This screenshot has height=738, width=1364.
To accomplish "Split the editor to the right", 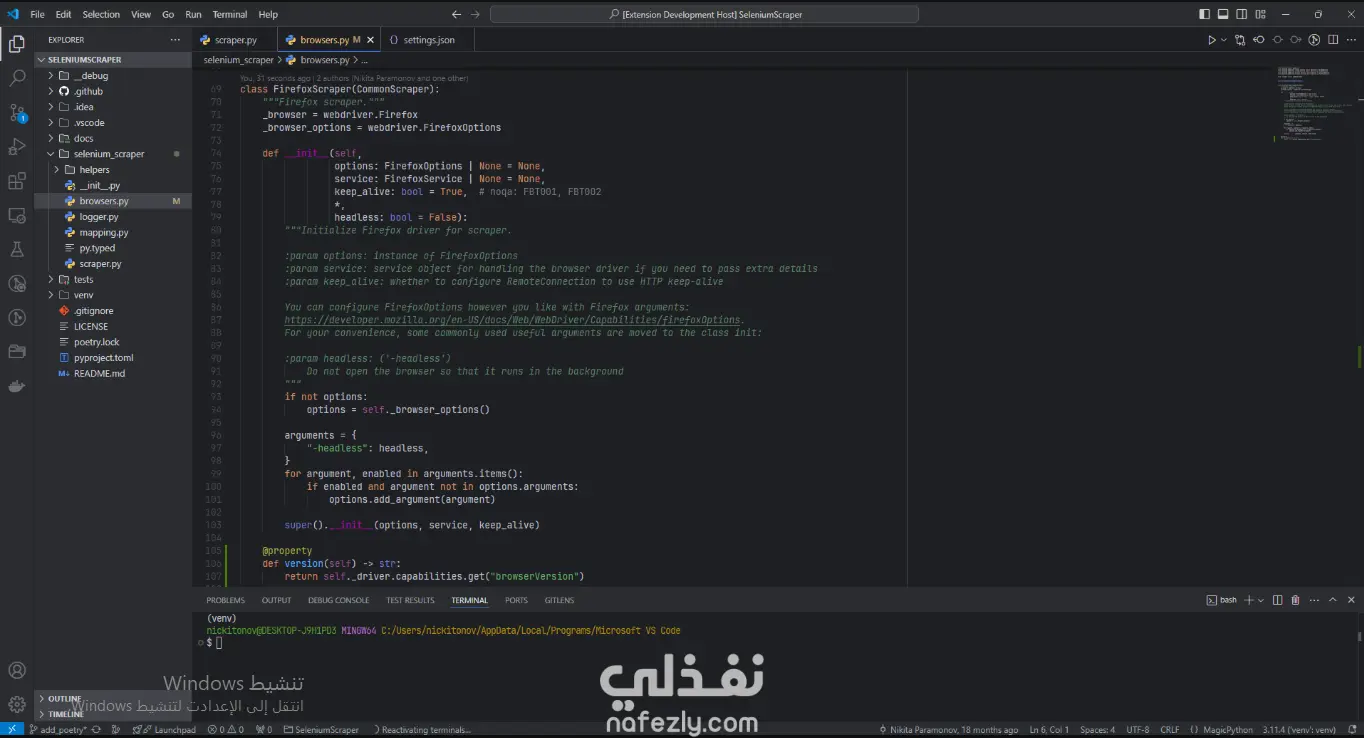I will [1332, 40].
